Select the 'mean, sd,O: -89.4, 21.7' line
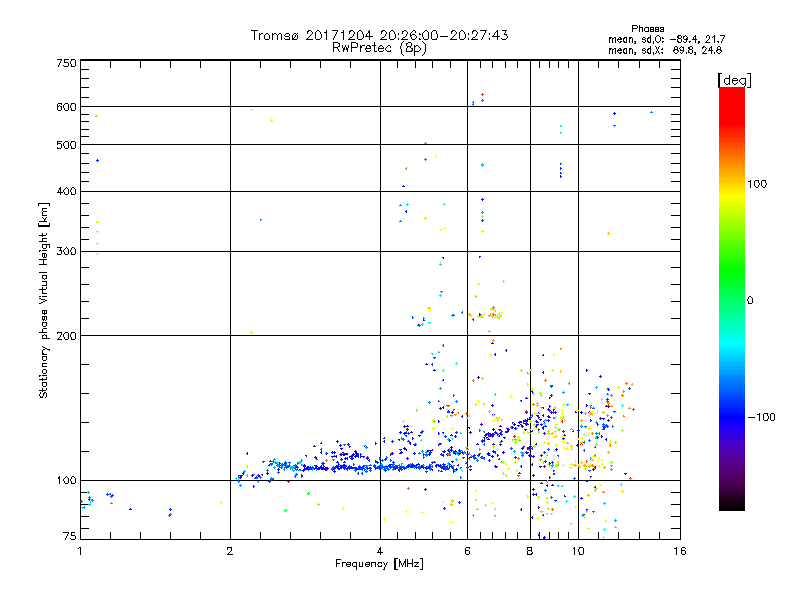800x600 pixels. coord(666,39)
